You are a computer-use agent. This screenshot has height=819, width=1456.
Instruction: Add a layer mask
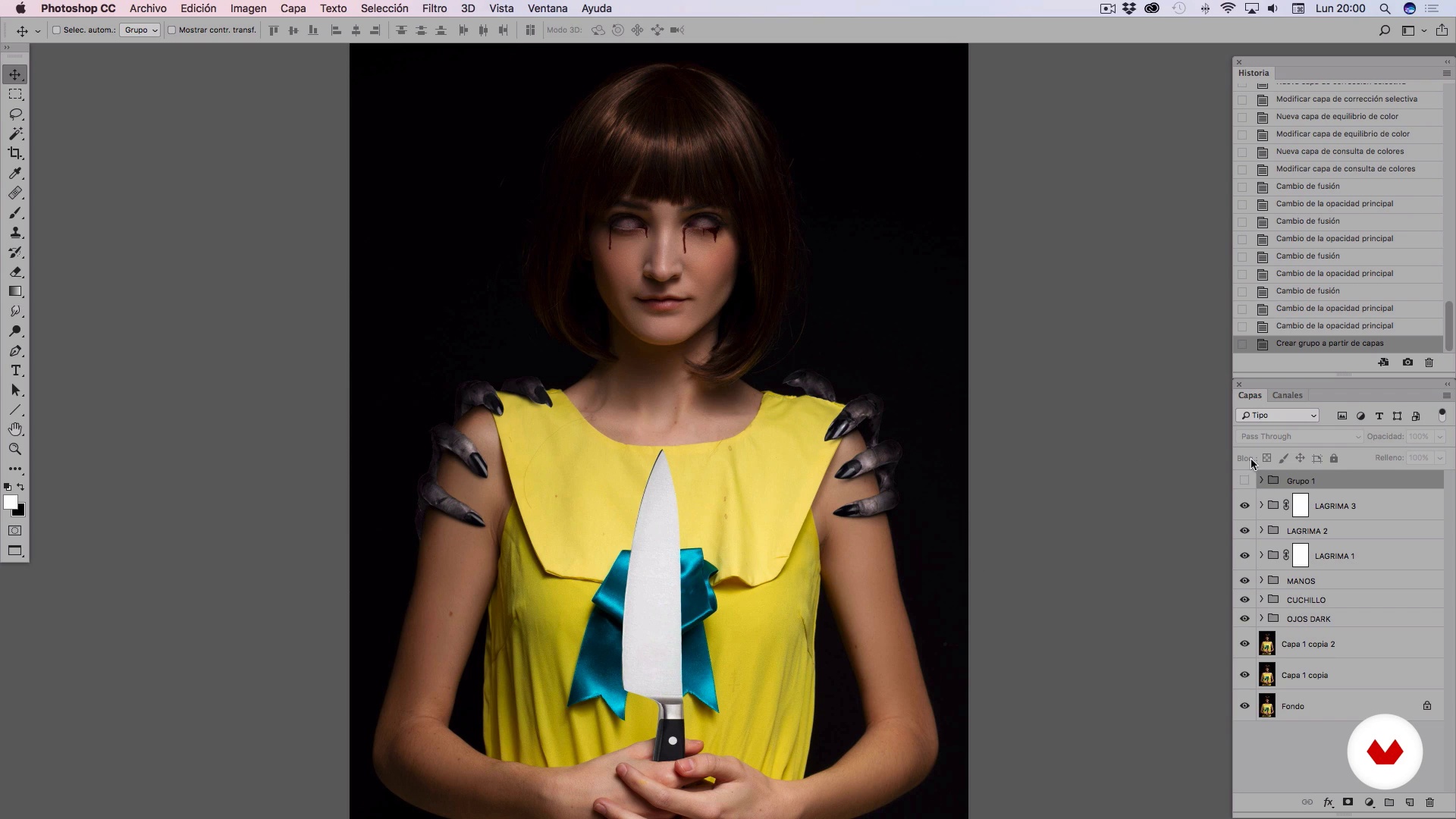[1348, 802]
